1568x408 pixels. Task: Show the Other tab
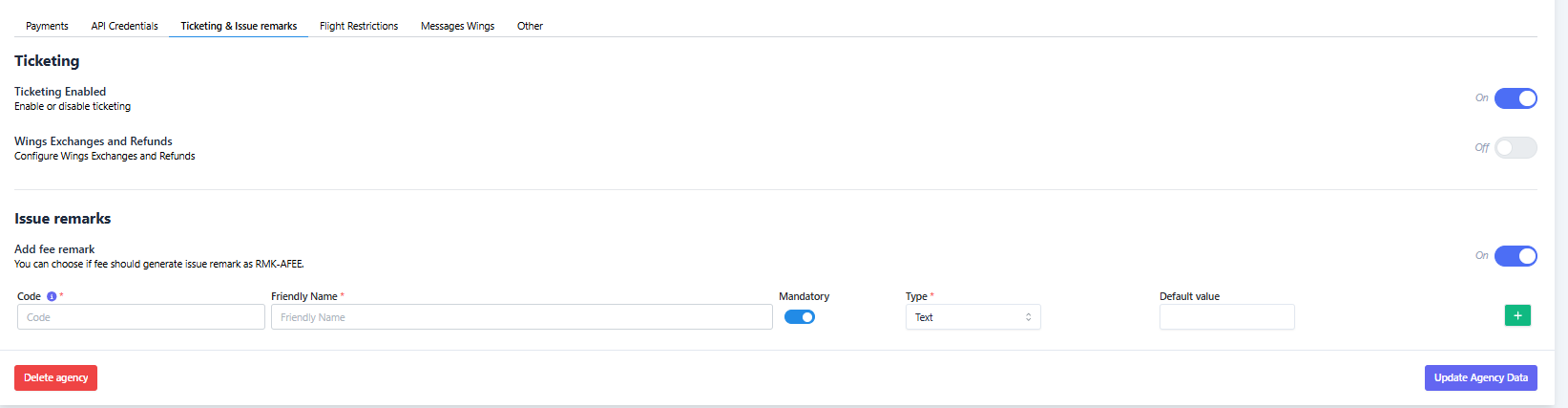530,26
